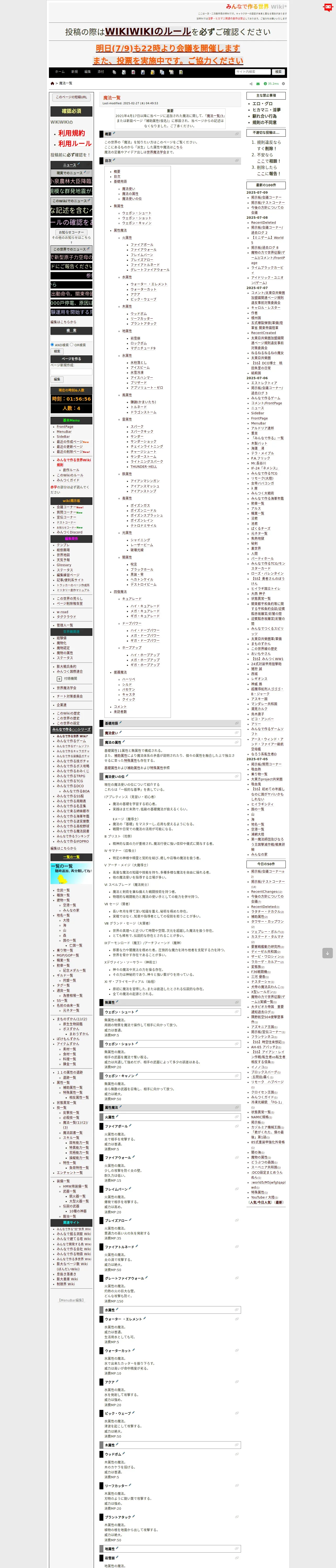Open RecentDeleted in the 最新の100件 list
This screenshot has height=1568, width=336.
[264, 223]
